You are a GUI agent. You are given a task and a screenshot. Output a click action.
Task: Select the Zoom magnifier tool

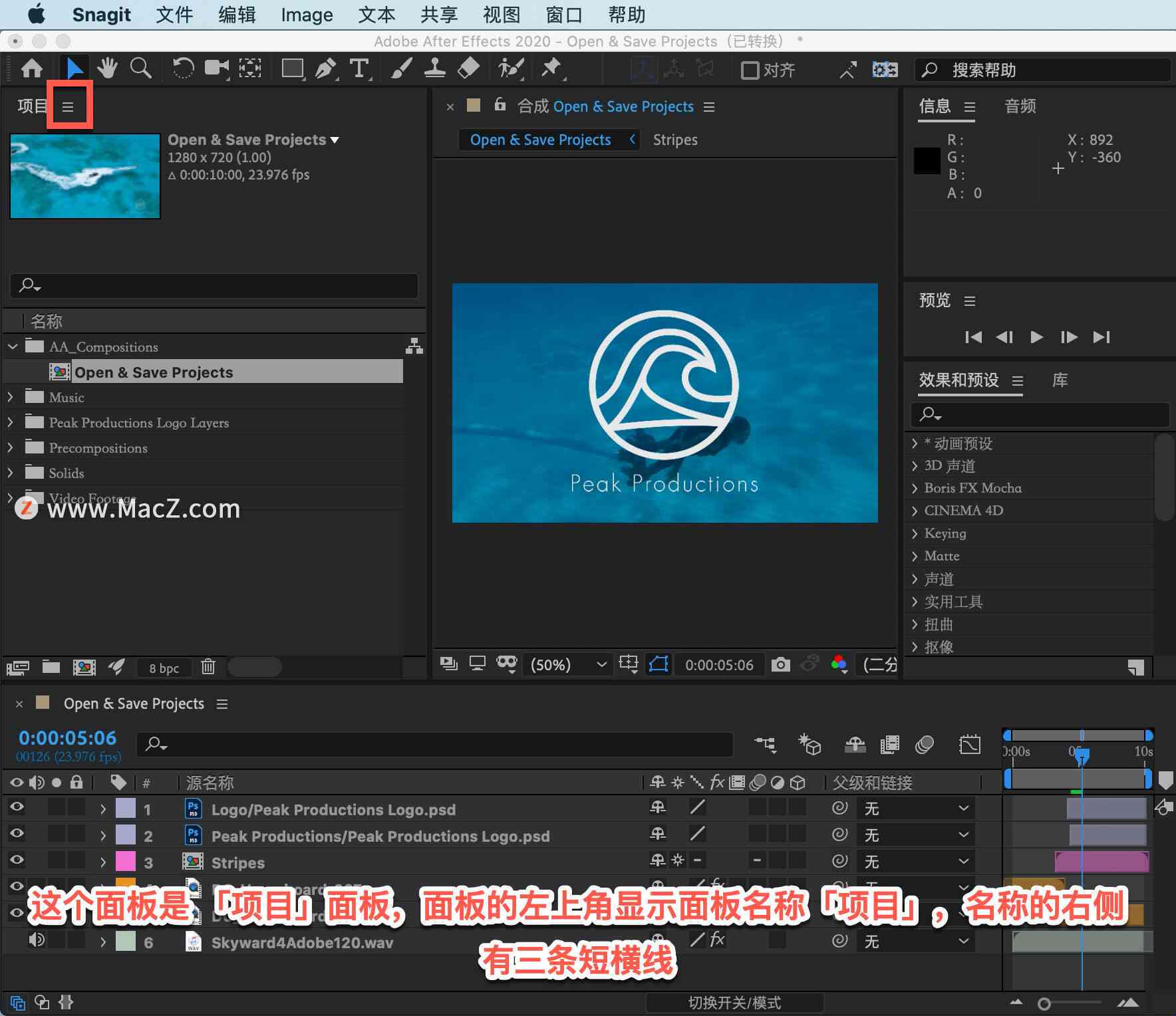pyautogui.click(x=140, y=68)
